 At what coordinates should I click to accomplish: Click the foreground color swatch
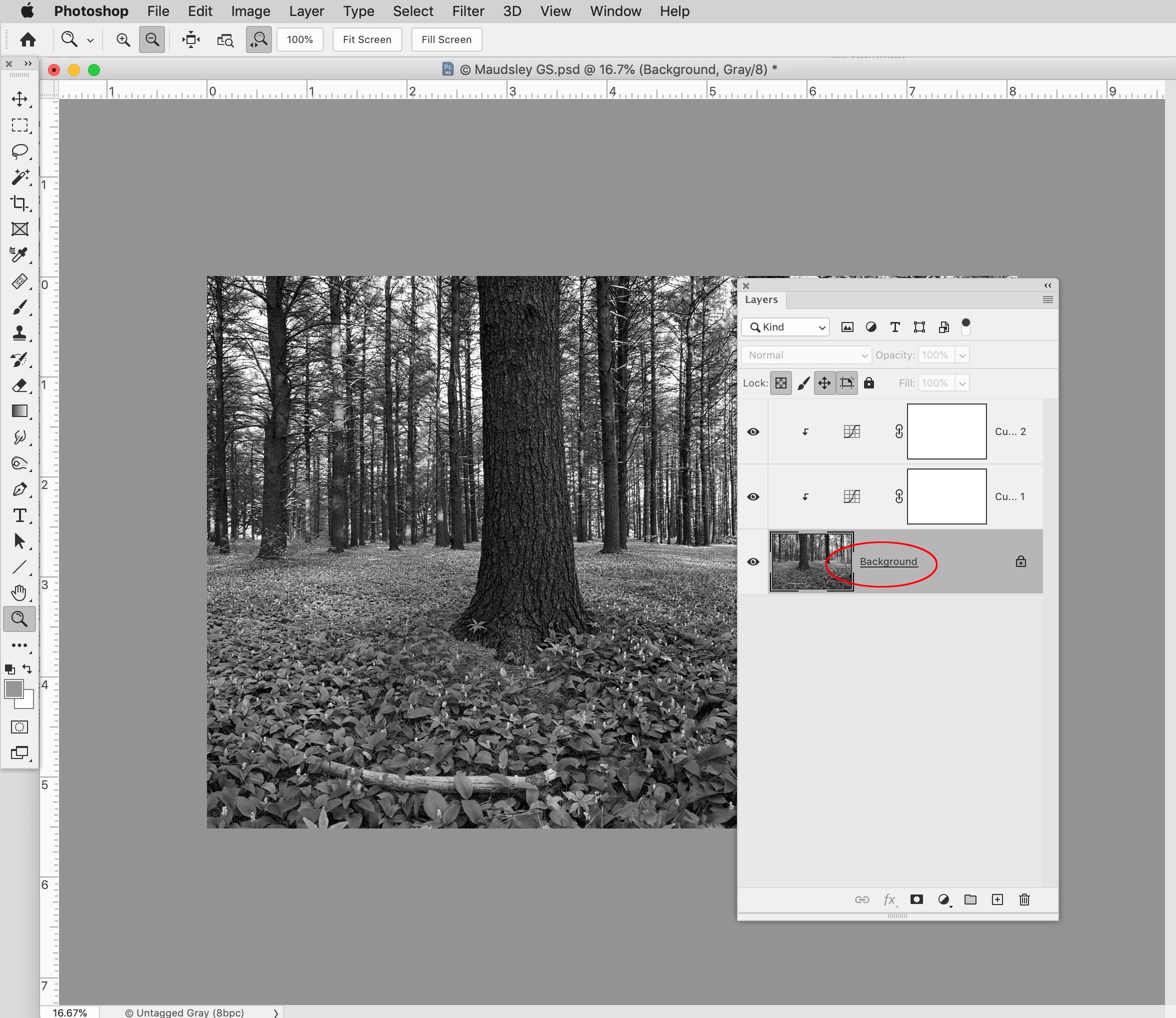pyautogui.click(x=13, y=689)
